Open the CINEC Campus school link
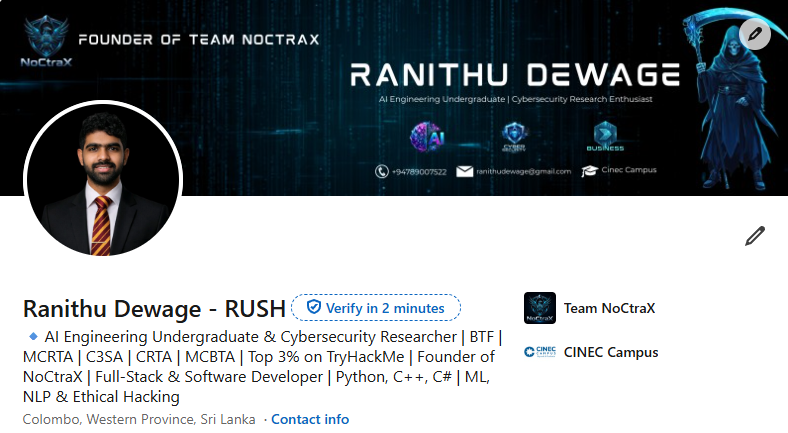The height and width of the screenshot is (433, 788). [611, 352]
